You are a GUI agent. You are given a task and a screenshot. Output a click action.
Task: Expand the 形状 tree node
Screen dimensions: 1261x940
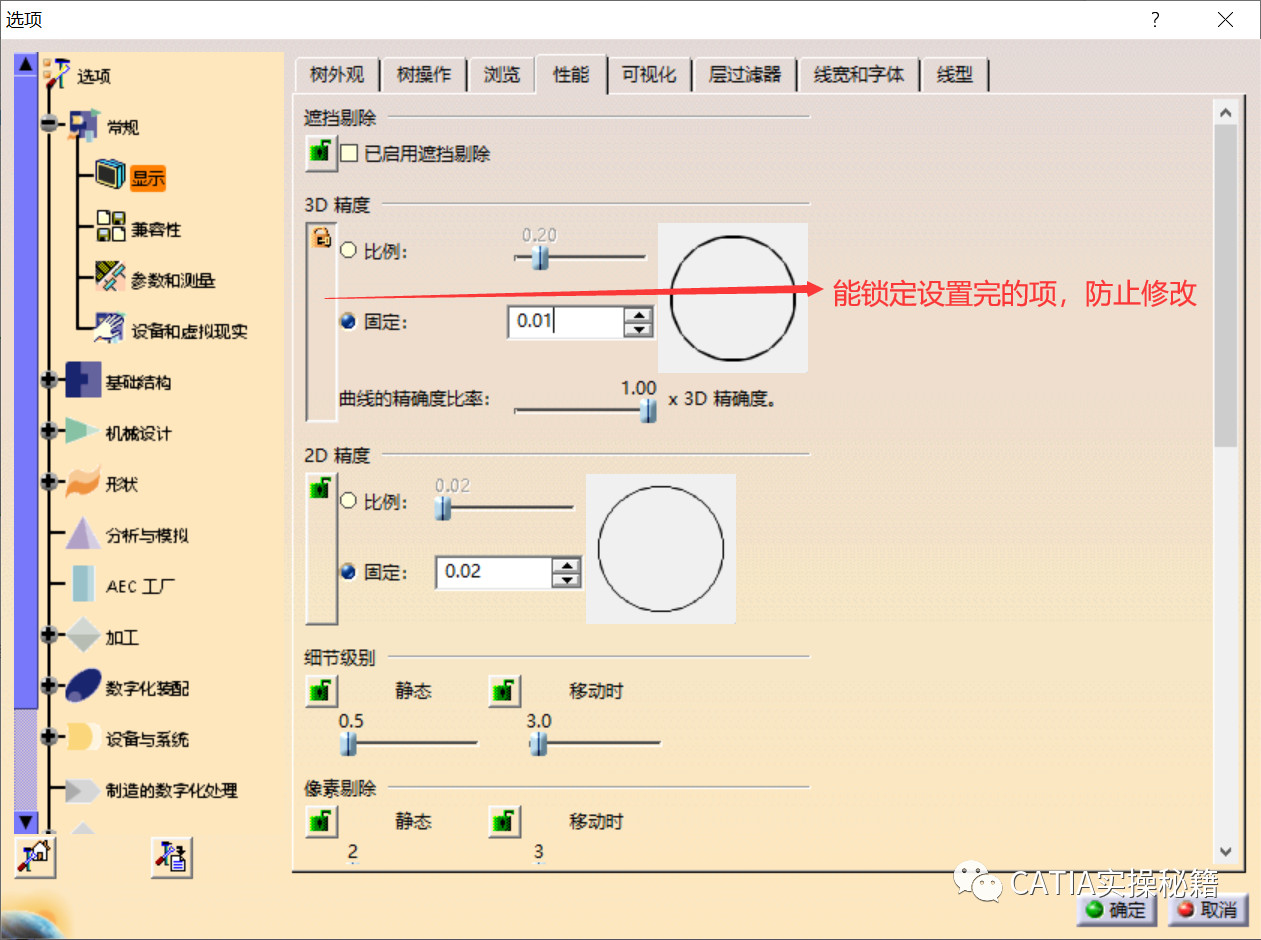coord(49,483)
